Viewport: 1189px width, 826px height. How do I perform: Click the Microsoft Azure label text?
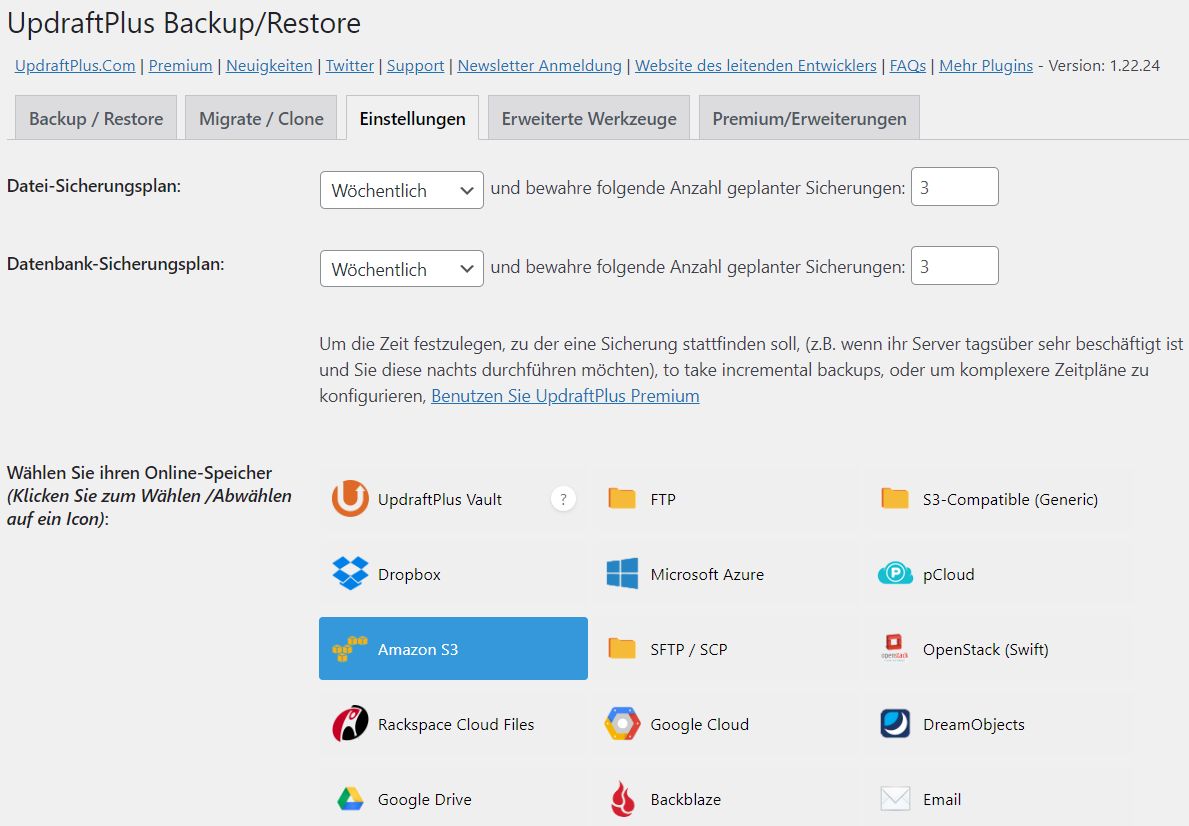[x=707, y=574]
